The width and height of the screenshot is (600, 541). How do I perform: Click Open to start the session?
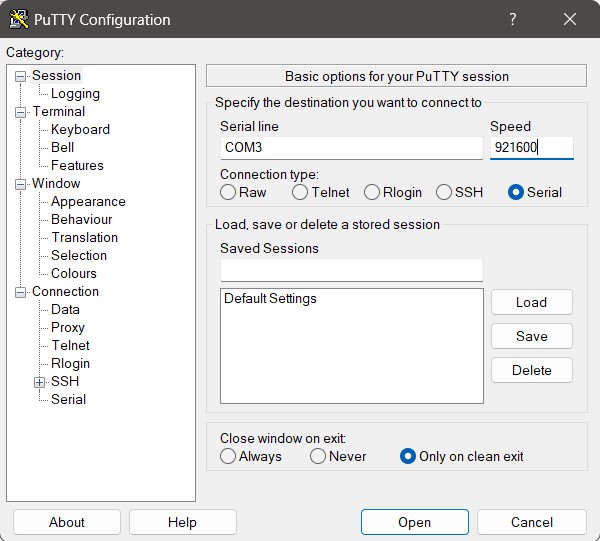414,522
